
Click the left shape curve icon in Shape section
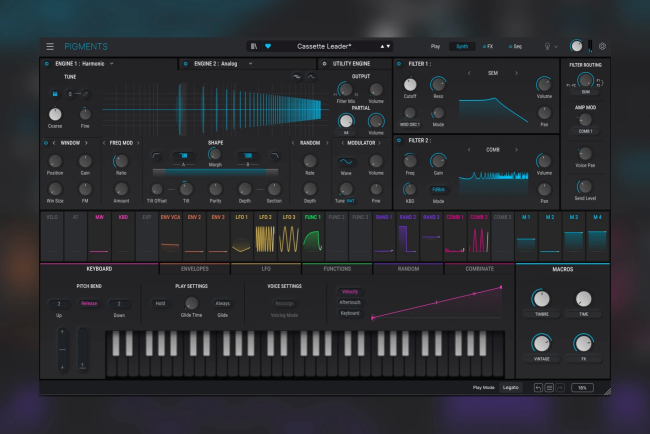tap(156, 156)
